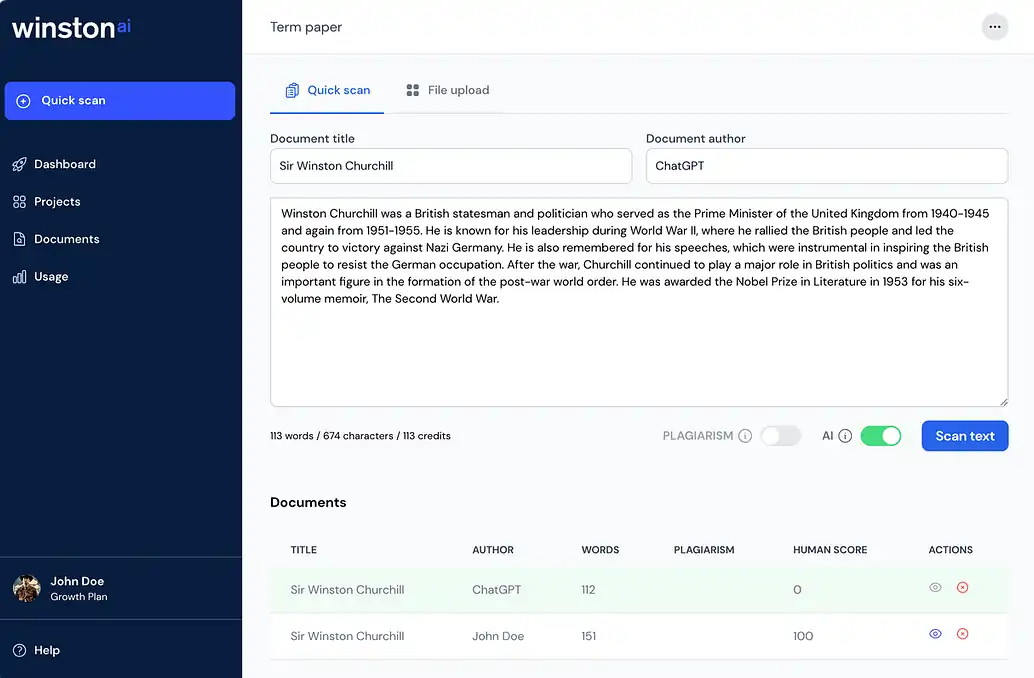View the John Doe document with eye icon
The width and height of the screenshot is (1034, 678).
coord(935,634)
